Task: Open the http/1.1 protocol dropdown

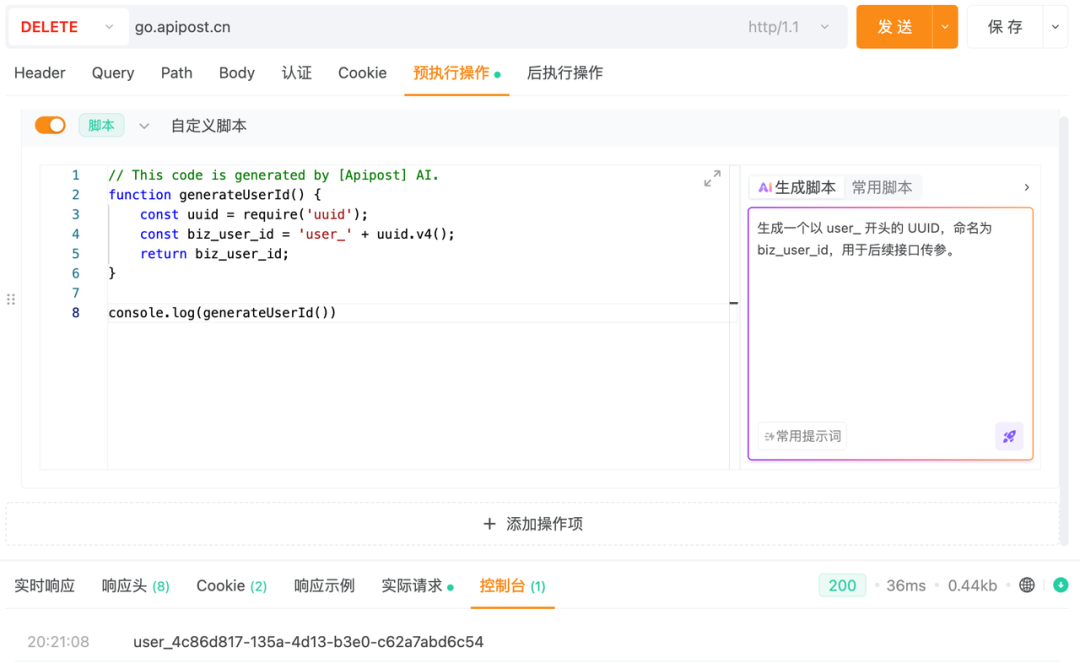Action: pyautogui.click(x=788, y=27)
